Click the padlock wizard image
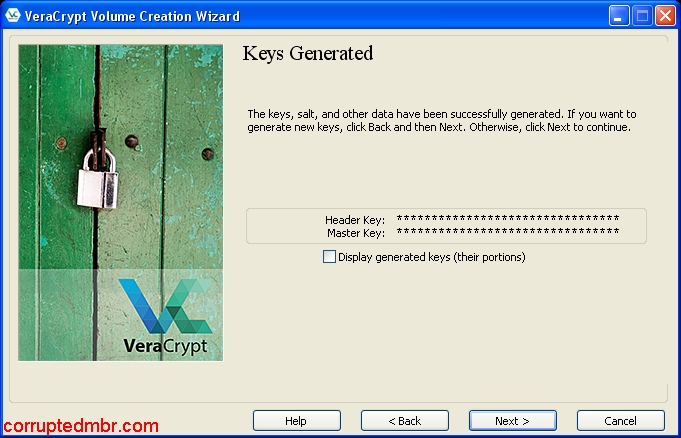Screen dimensions: 681x438 tap(121, 202)
